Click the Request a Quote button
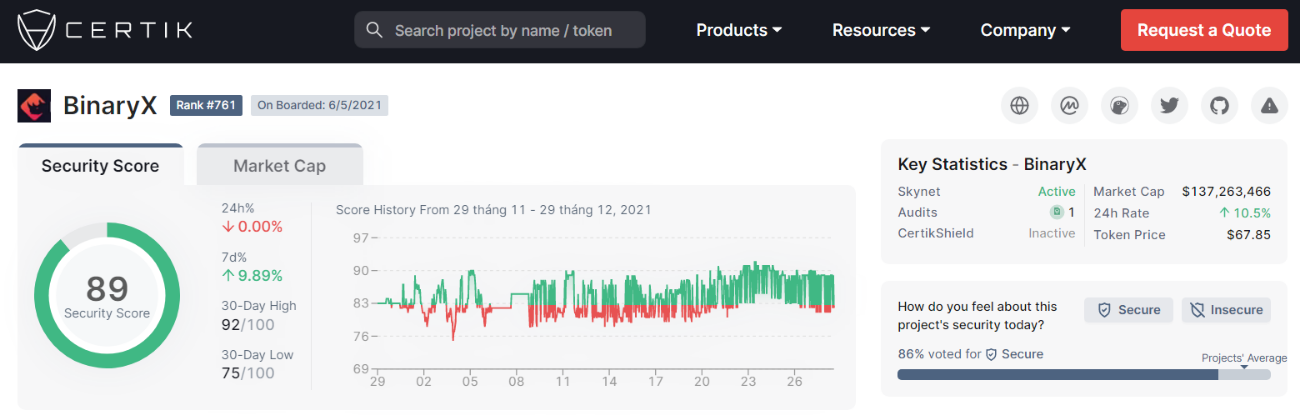 (1204, 30)
